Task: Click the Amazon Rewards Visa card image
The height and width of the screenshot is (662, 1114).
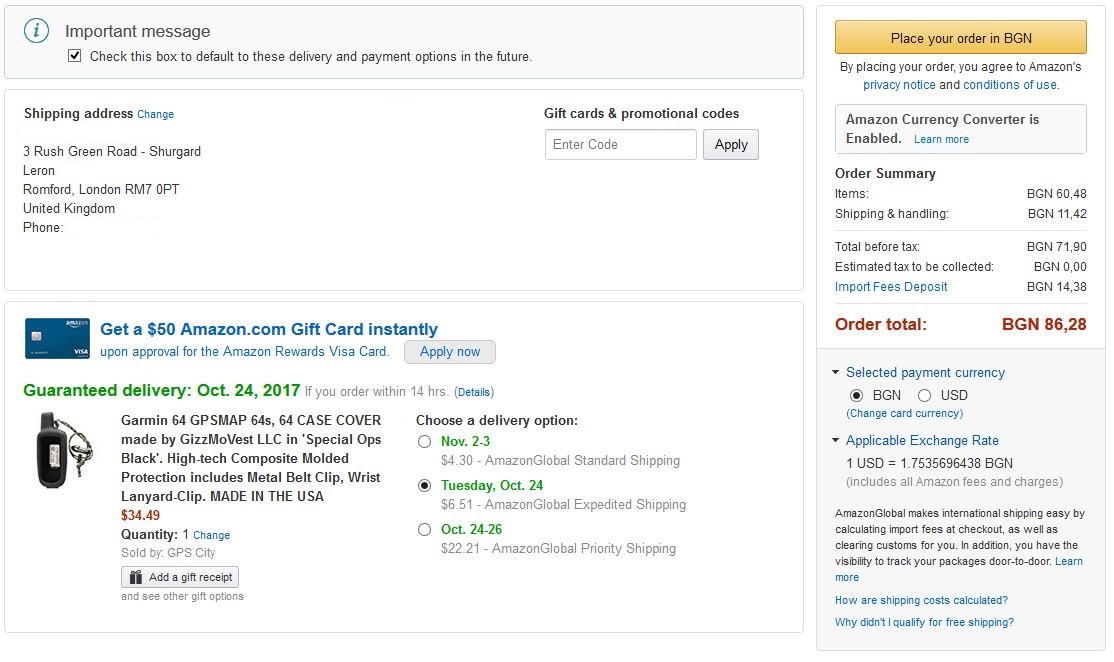Action: (58, 338)
